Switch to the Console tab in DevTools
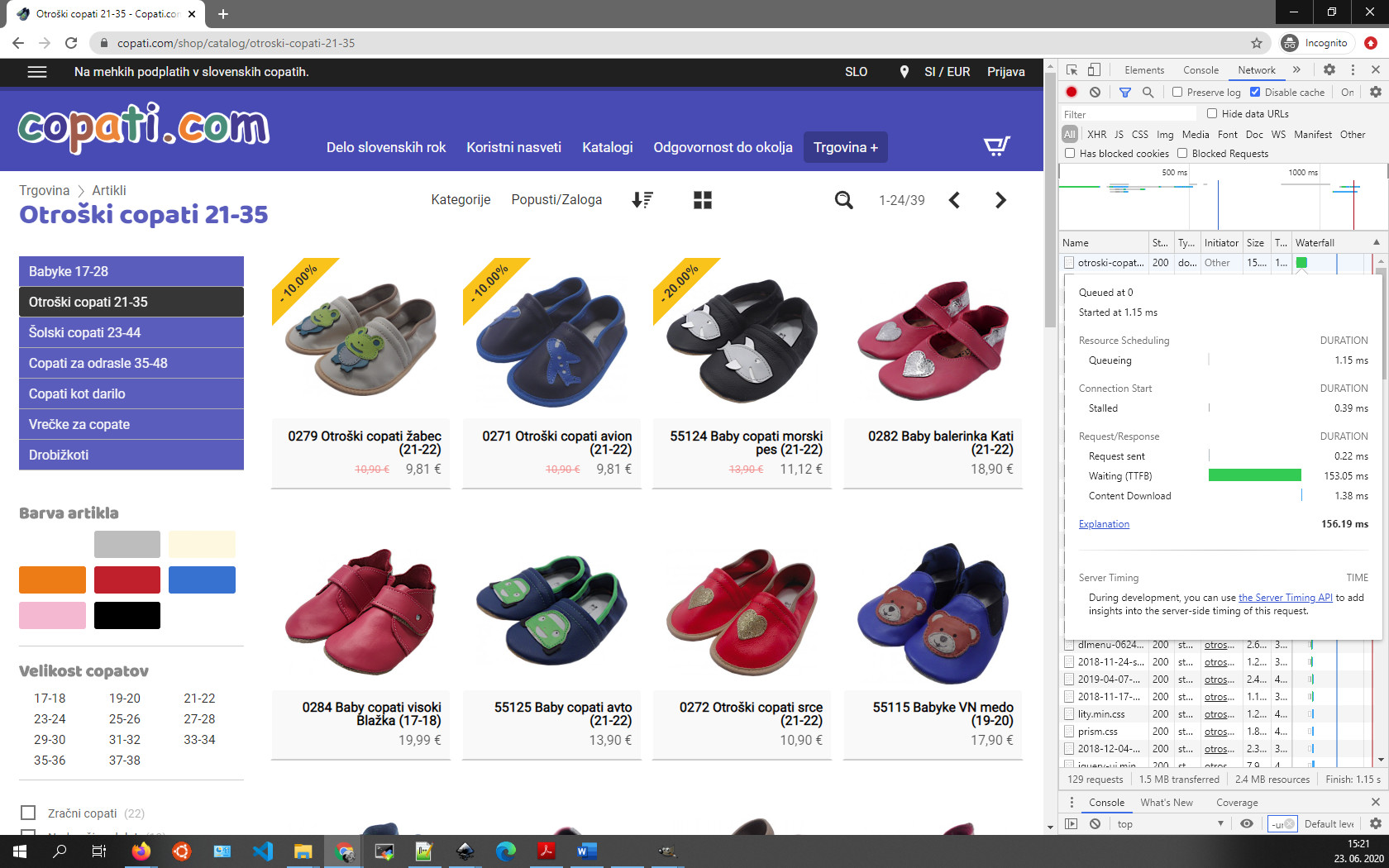Image resolution: width=1389 pixels, height=868 pixels. 1200,70
